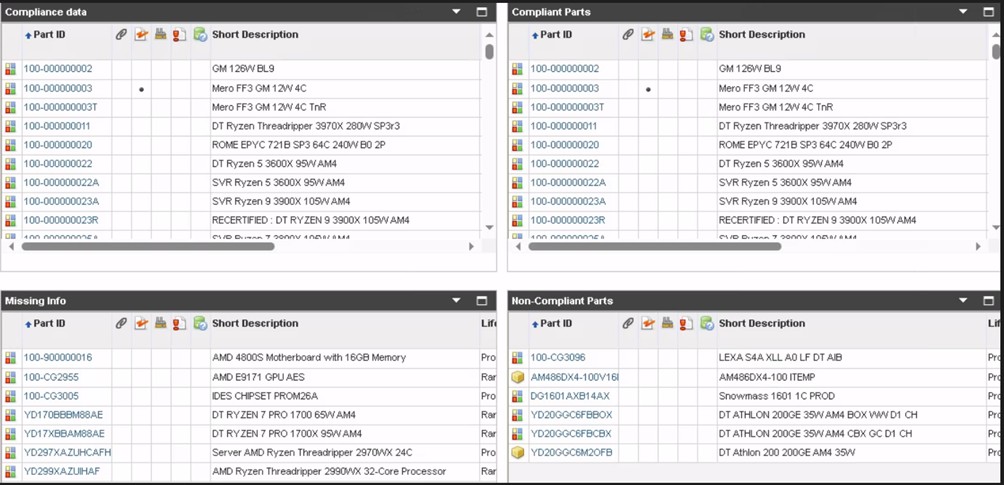Click the vertical scrollbar down arrow in Compliant Parts
1004x485 pixels.
coord(996,228)
